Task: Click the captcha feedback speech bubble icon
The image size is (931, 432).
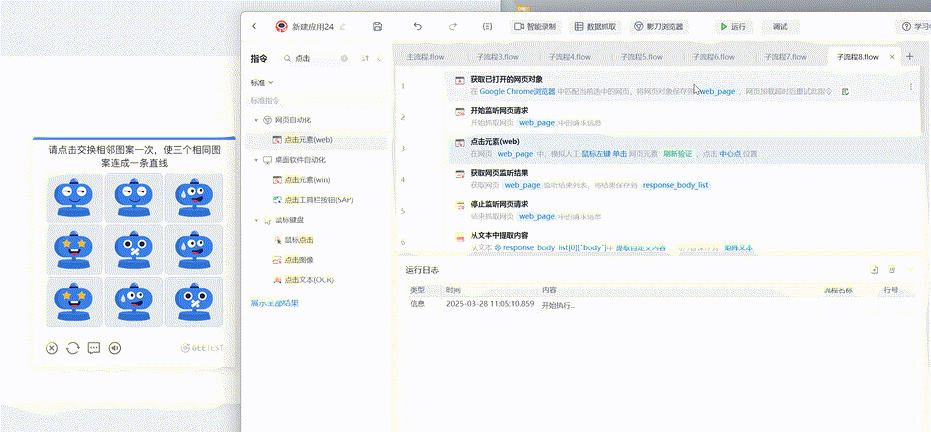Action: pyautogui.click(x=94, y=348)
